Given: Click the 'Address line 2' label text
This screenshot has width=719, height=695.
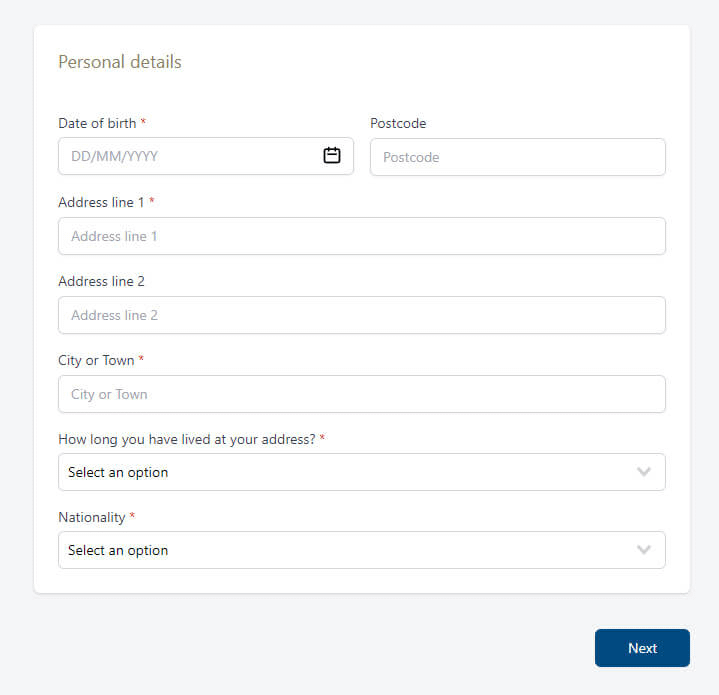Looking at the screenshot, I should 101,281.
